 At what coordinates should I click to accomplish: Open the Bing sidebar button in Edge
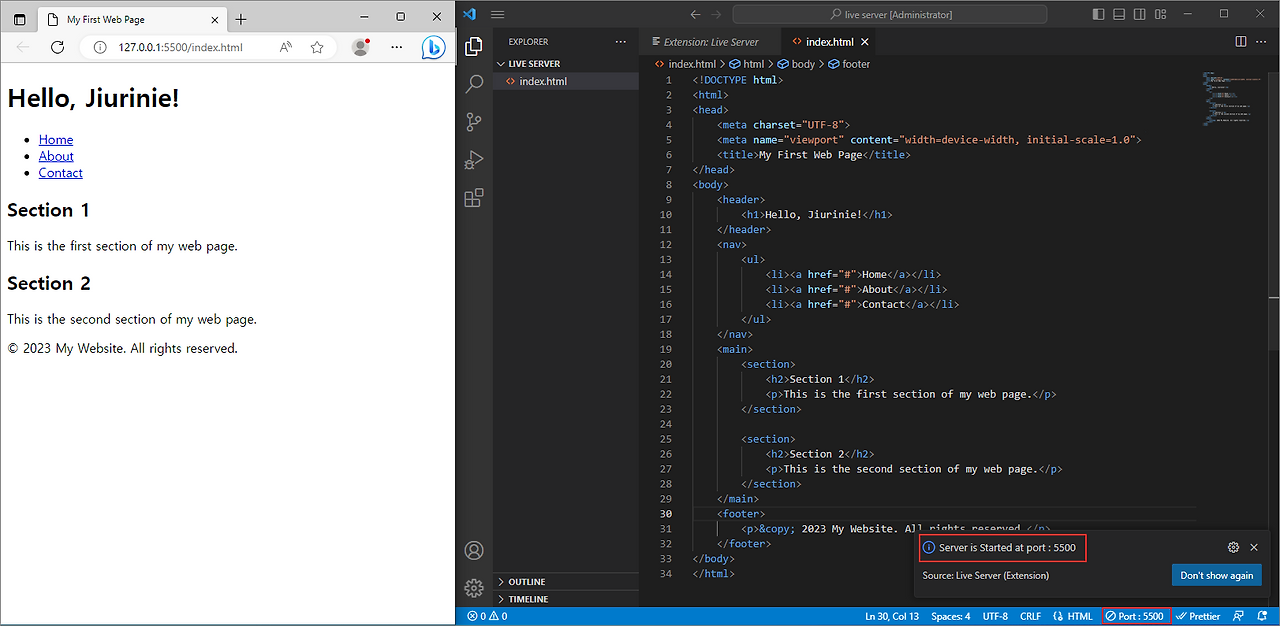pos(433,47)
